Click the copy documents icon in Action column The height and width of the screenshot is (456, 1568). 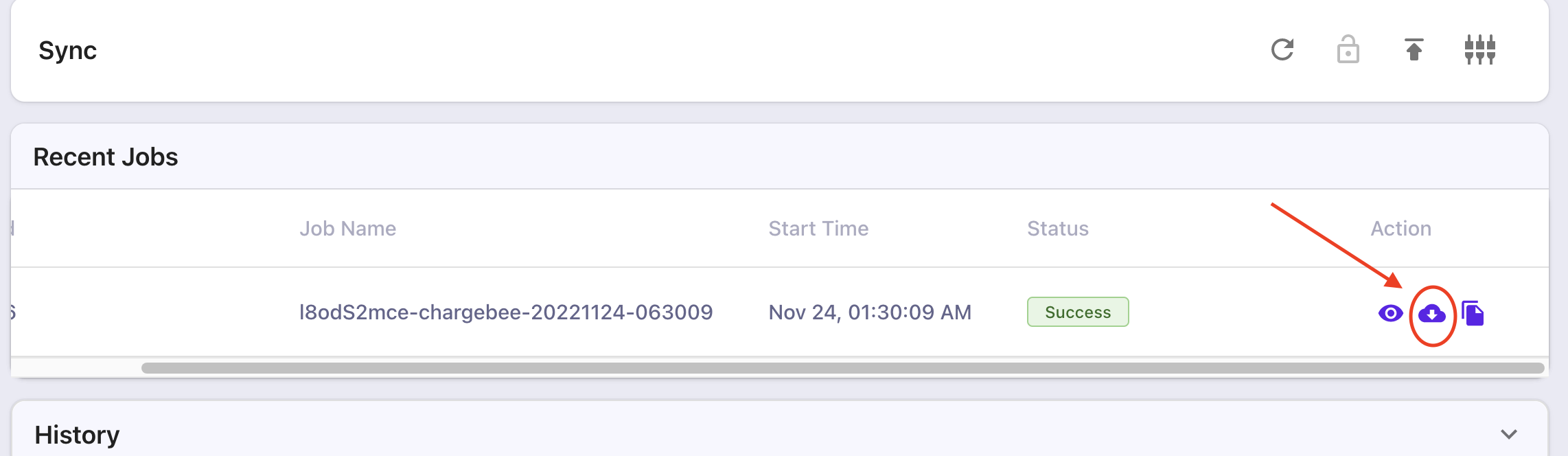pos(1473,313)
